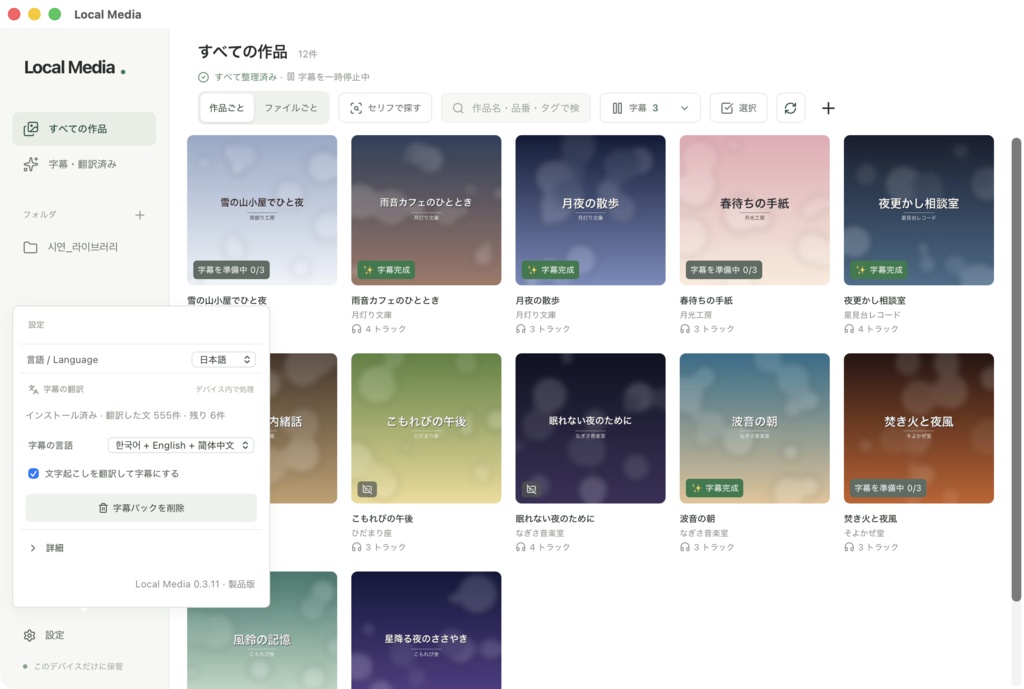
Task: Click the セリフで探す button
Action: pyautogui.click(x=385, y=108)
